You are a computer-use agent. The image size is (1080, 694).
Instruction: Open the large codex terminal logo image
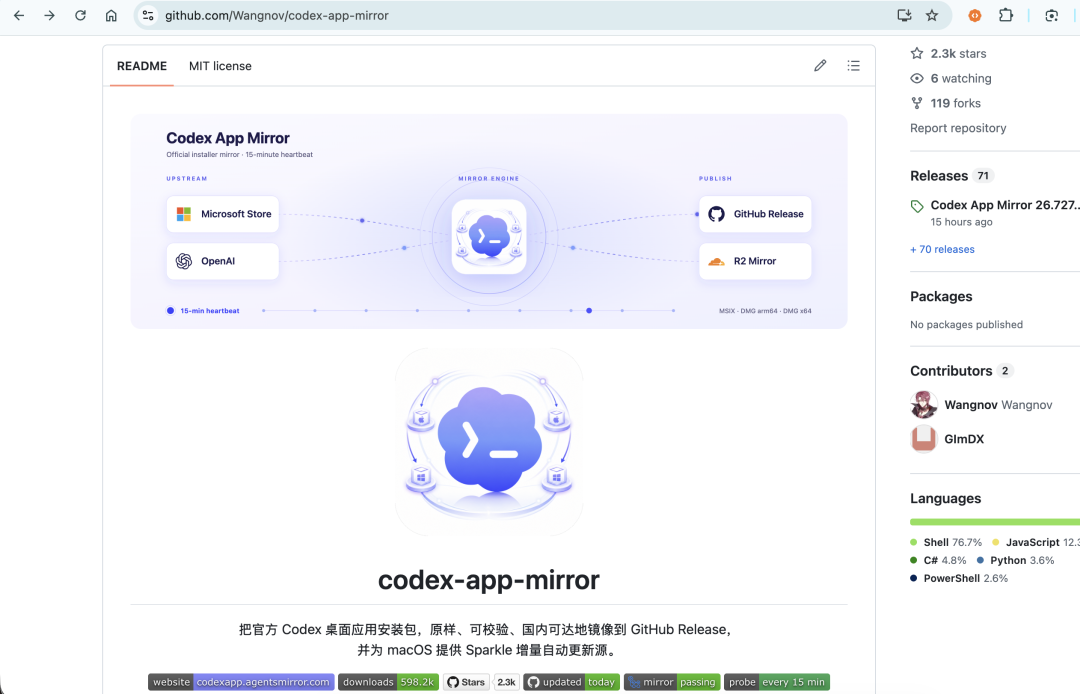[489, 442]
